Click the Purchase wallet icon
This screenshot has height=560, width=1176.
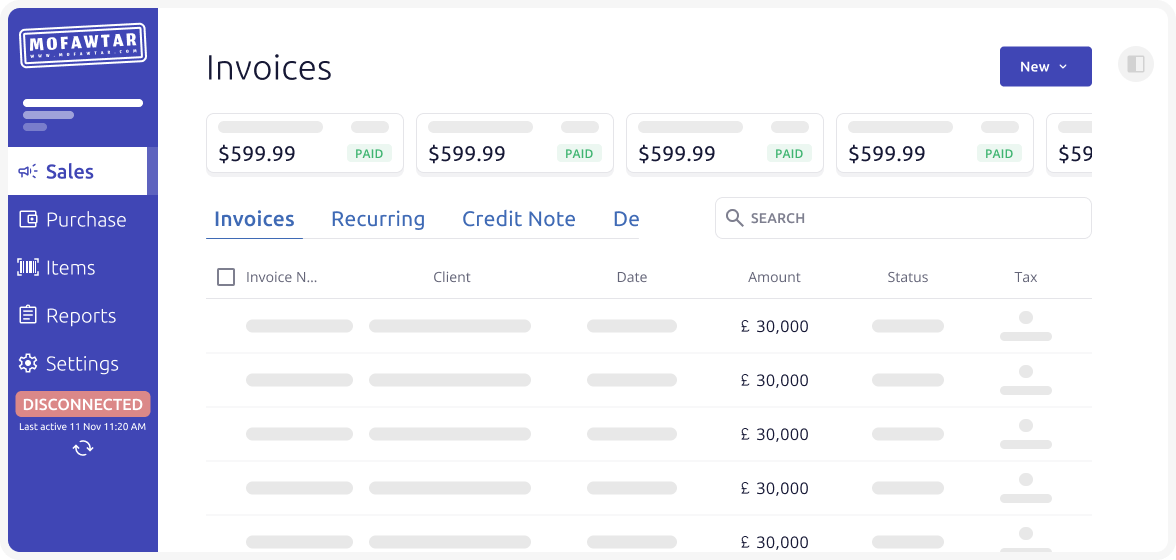pos(28,220)
